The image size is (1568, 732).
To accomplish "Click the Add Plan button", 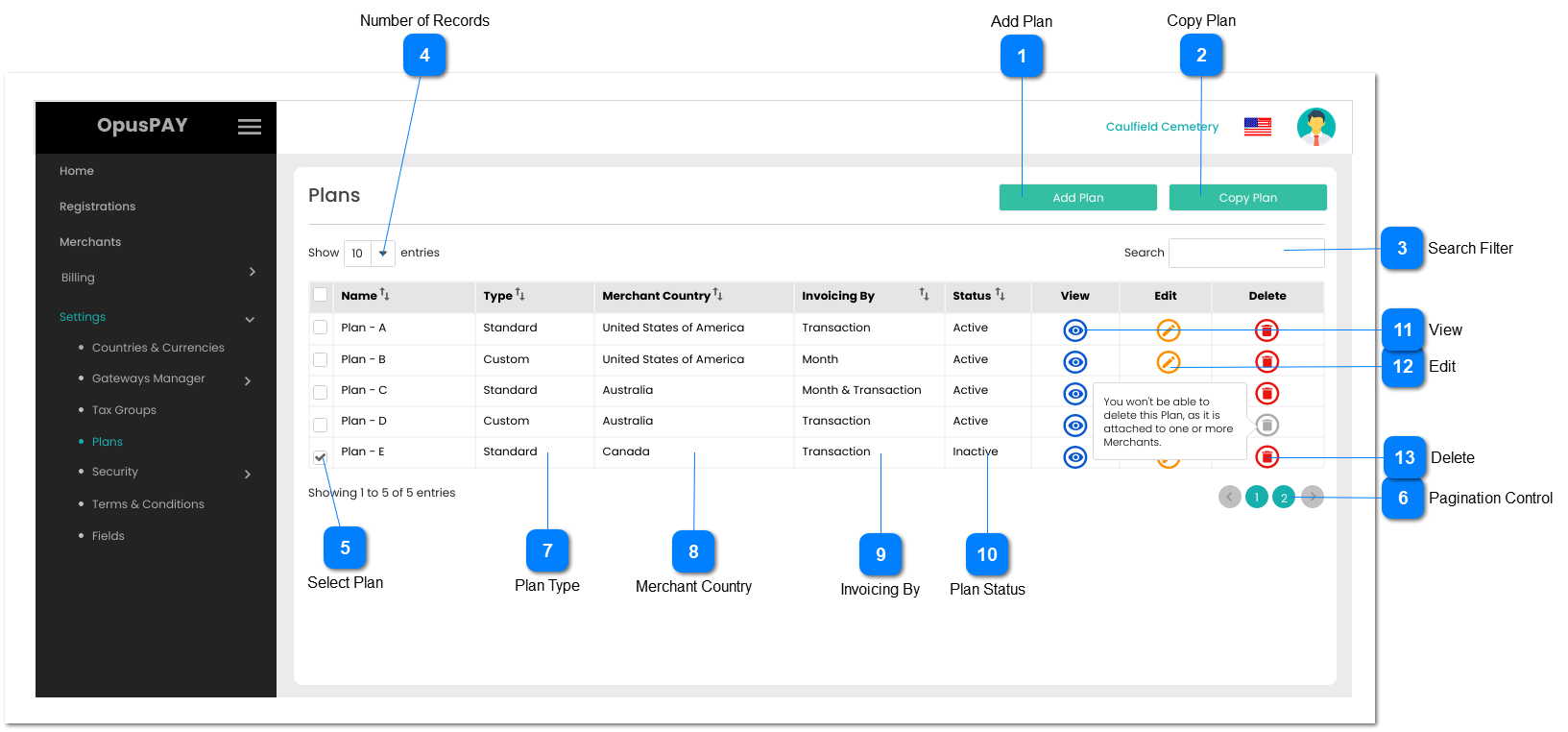I will click(1077, 198).
